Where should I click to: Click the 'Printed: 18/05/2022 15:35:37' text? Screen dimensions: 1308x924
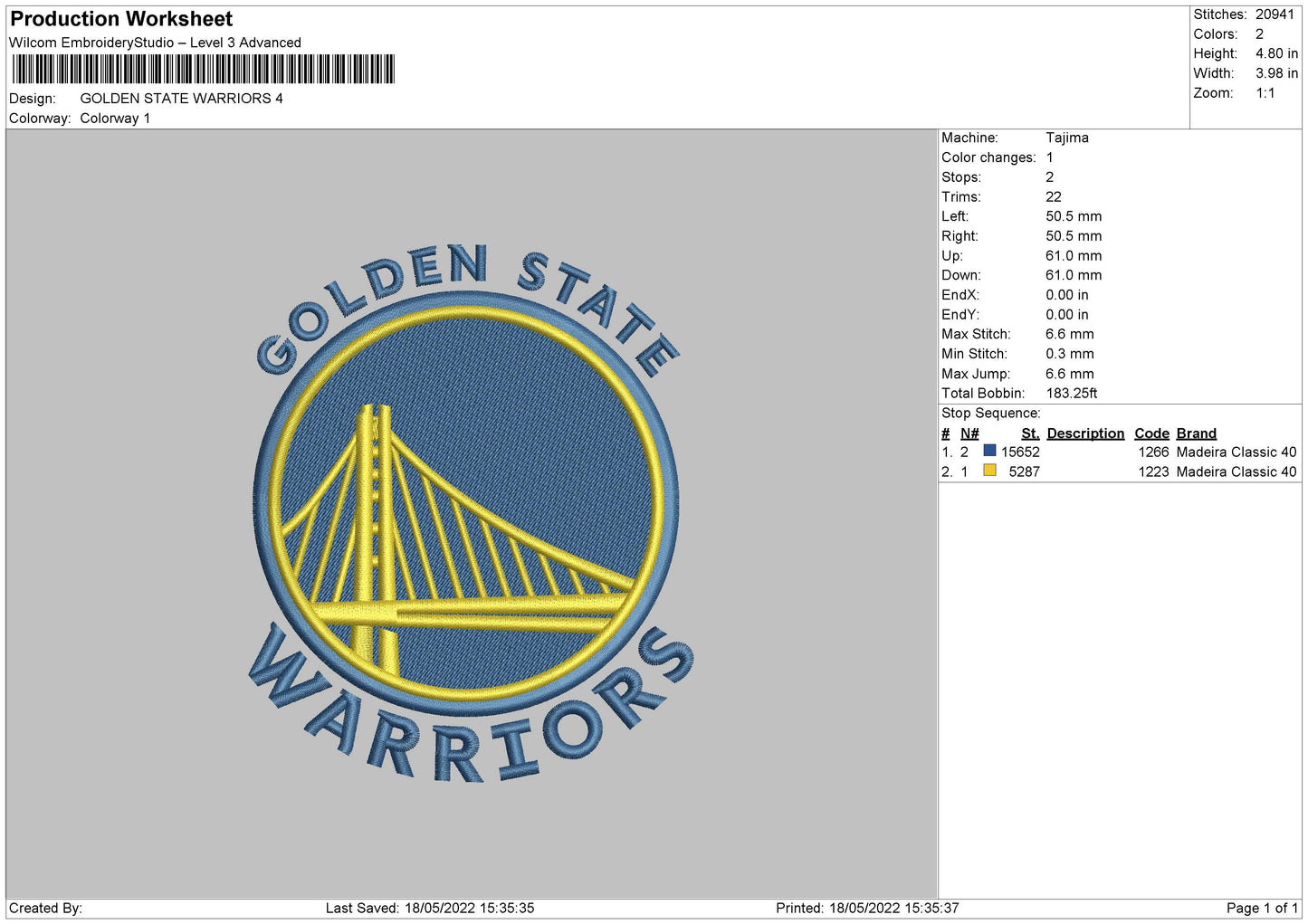(x=867, y=909)
